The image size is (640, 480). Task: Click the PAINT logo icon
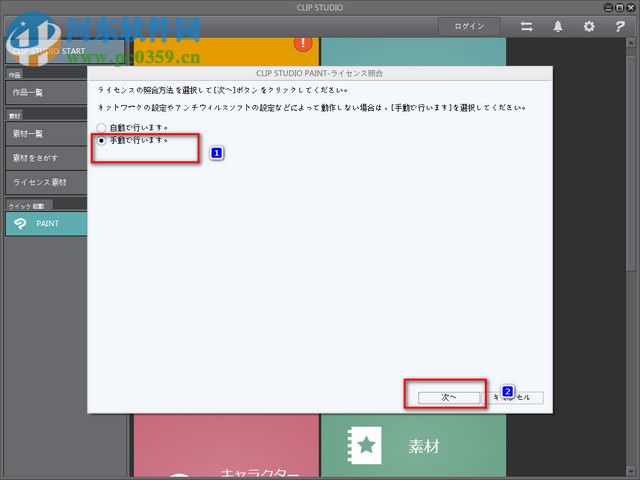20,223
